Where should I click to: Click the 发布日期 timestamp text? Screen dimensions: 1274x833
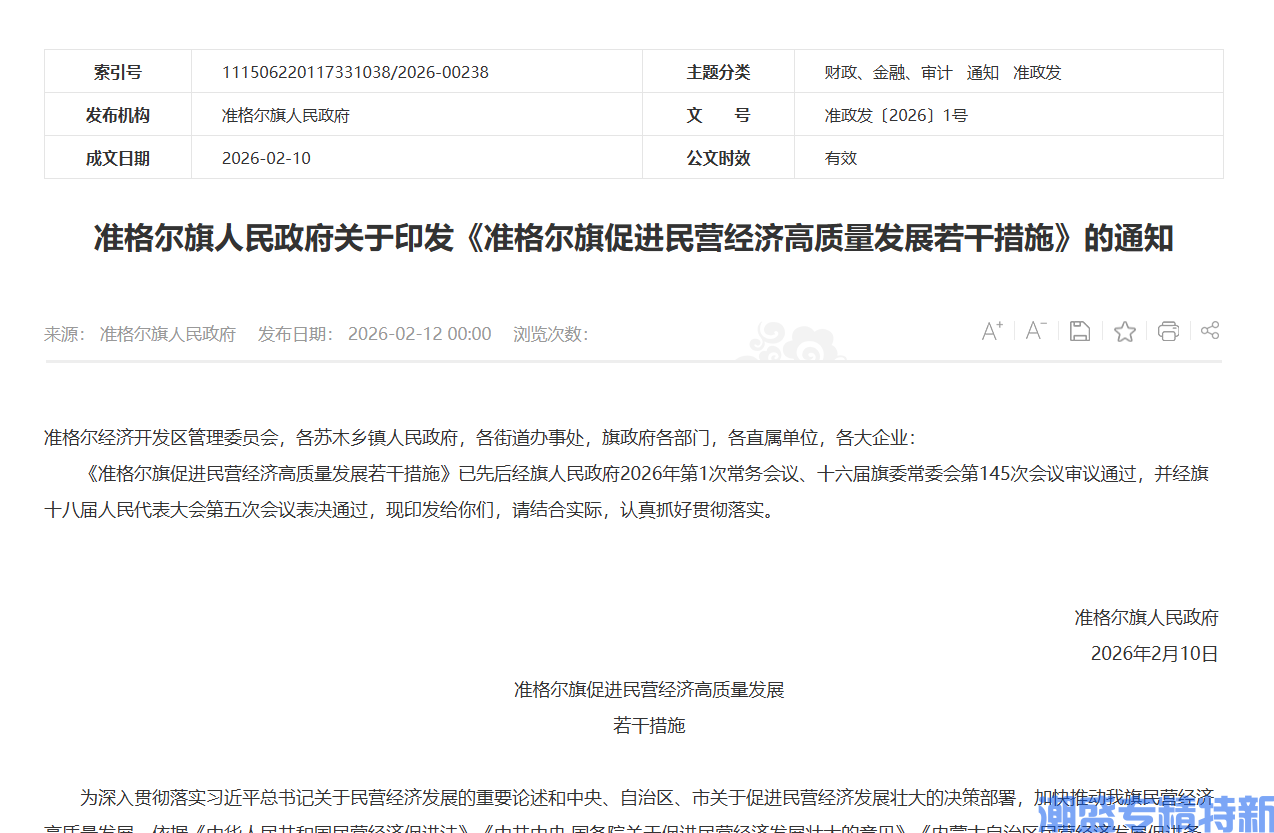(x=419, y=334)
